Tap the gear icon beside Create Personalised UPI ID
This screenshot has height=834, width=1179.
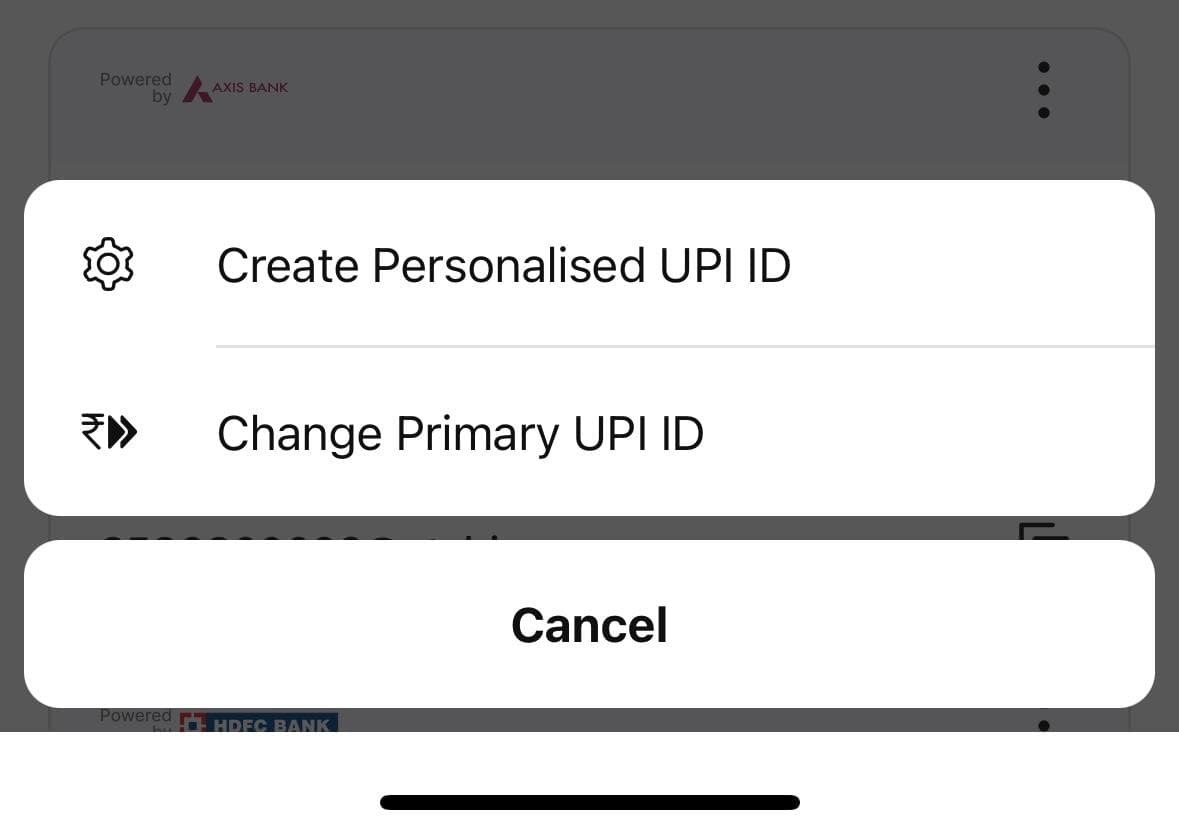[x=108, y=265]
